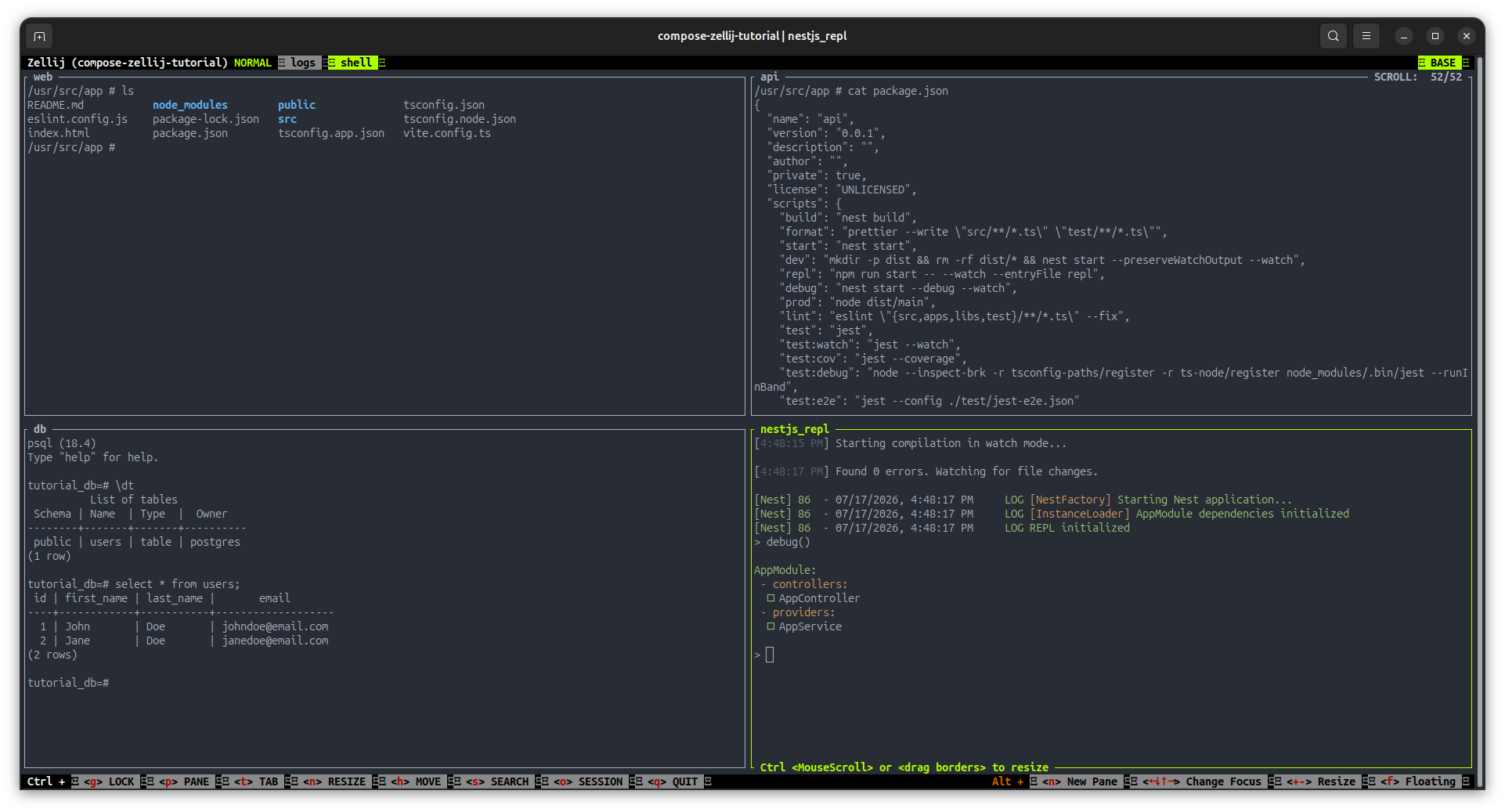1505x812 pixels.
Task: Switch to the logs tab
Action: pyautogui.click(x=303, y=63)
